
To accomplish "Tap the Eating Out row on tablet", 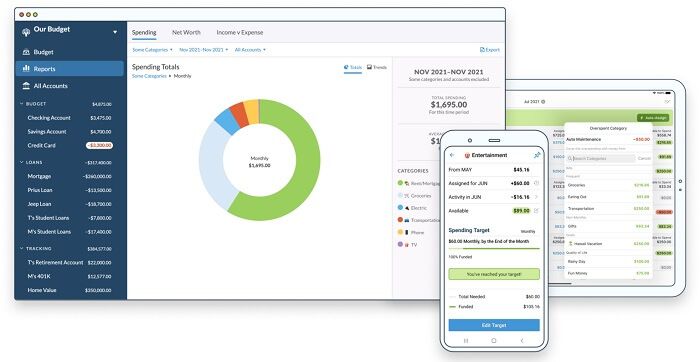I will click(x=608, y=197).
